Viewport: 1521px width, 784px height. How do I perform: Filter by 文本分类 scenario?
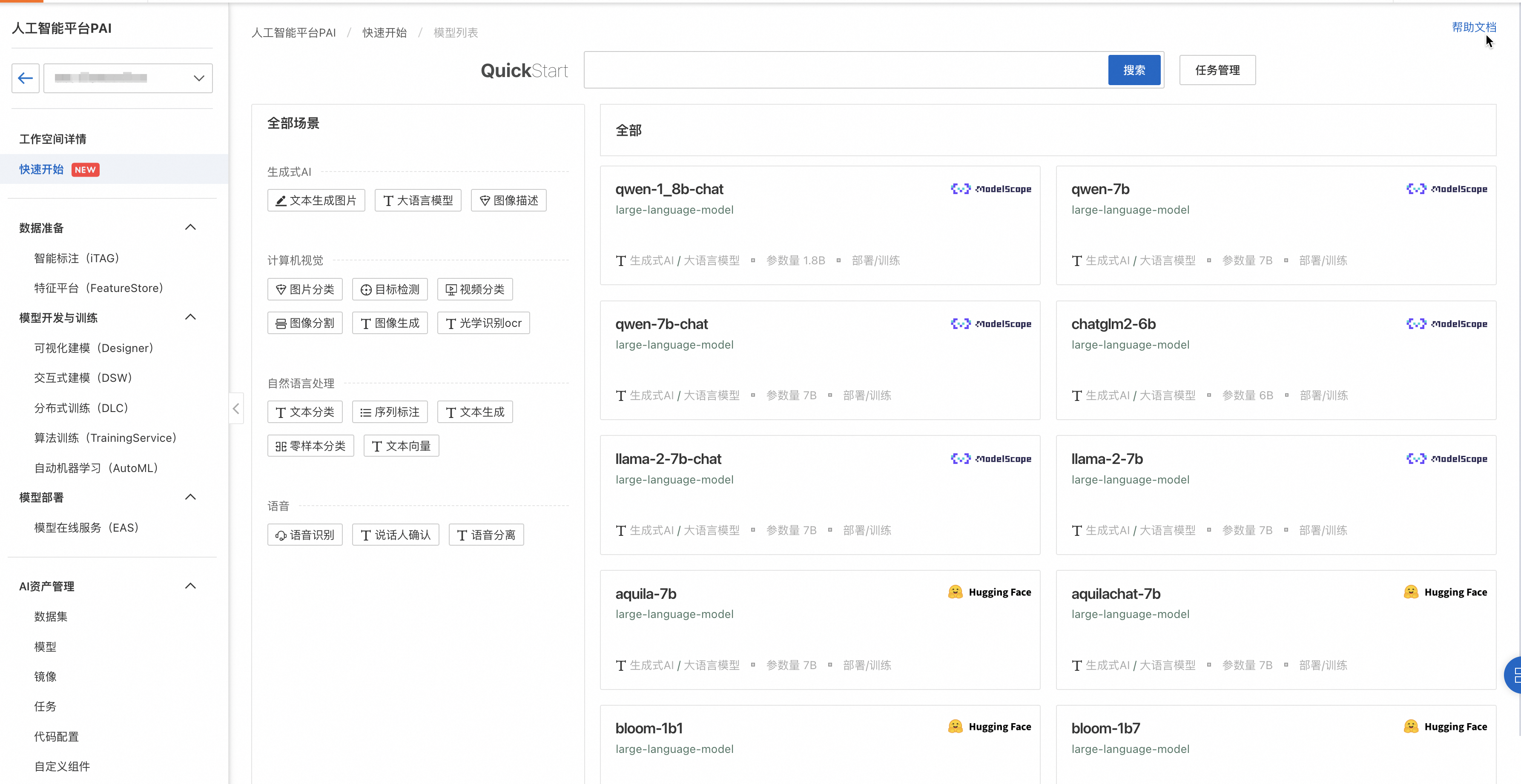pyautogui.click(x=305, y=412)
